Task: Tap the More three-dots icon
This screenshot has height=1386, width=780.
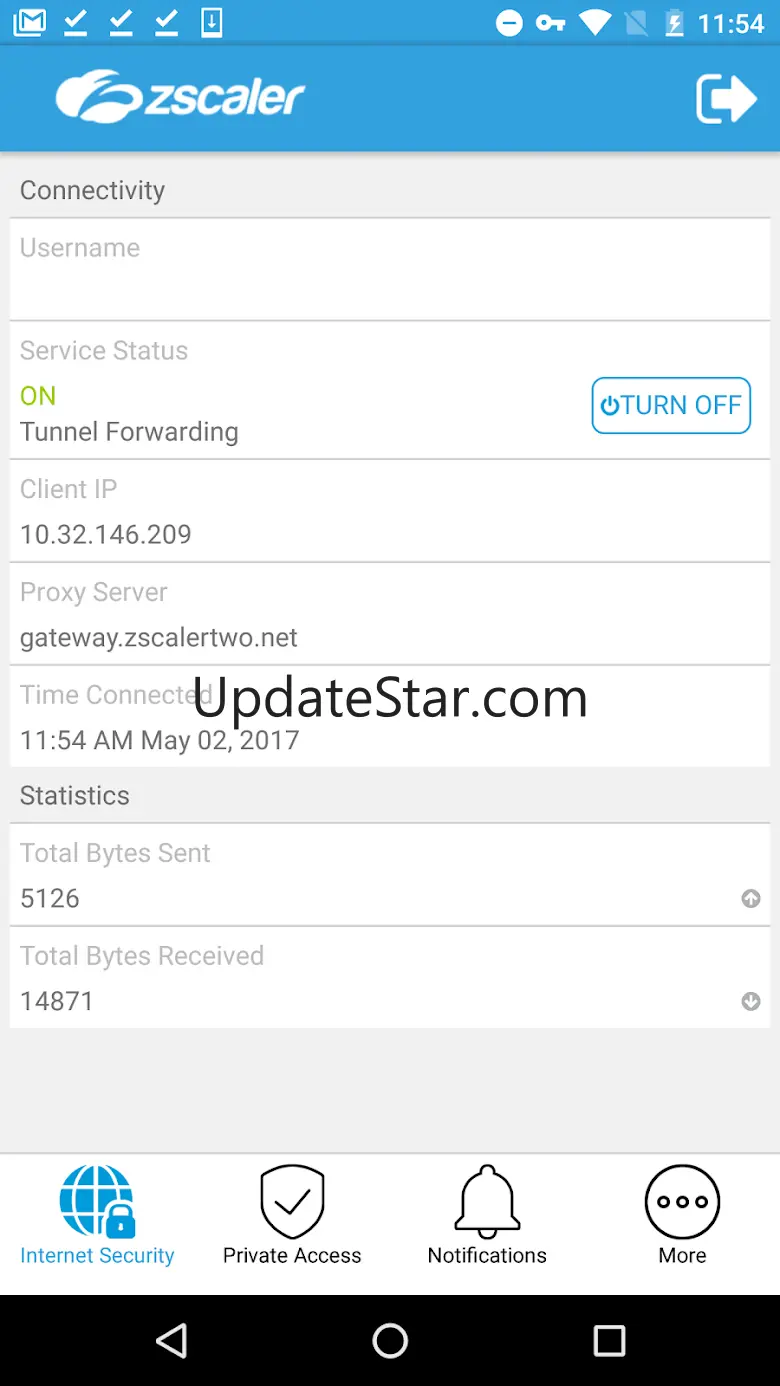Action: click(x=682, y=1201)
